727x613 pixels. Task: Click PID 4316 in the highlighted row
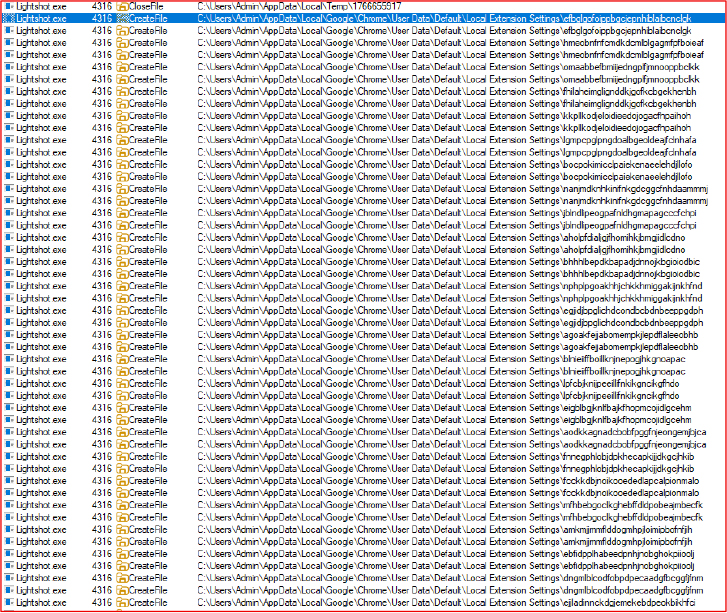tap(102, 19)
